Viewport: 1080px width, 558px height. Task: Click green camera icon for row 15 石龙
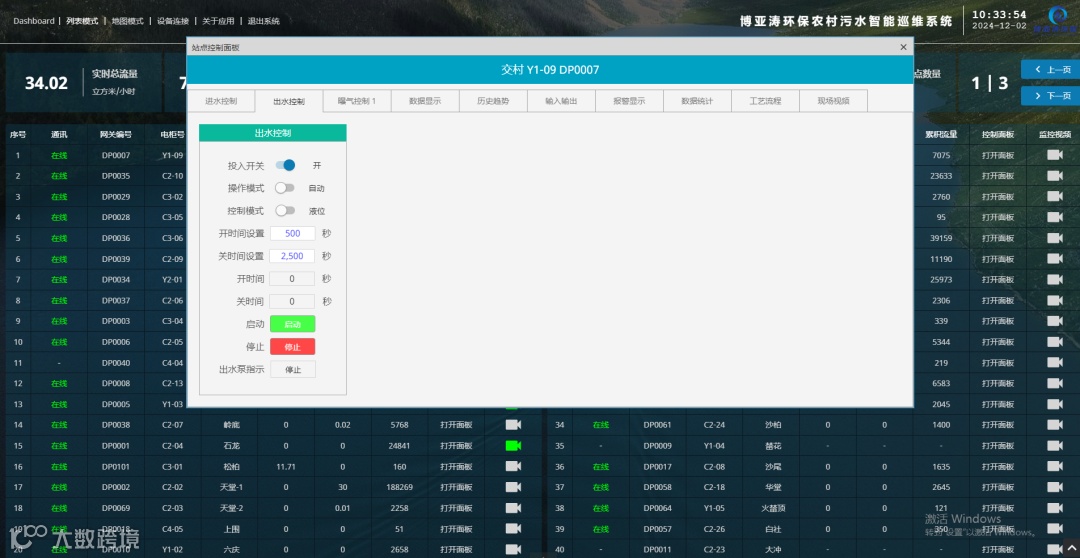pos(513,446)
